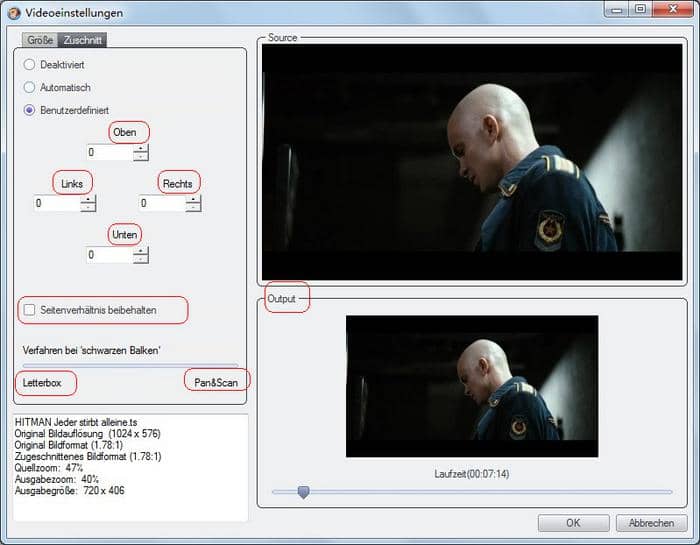
Task: Choose the Automatisch cropping mode
Action: point(30,87)
